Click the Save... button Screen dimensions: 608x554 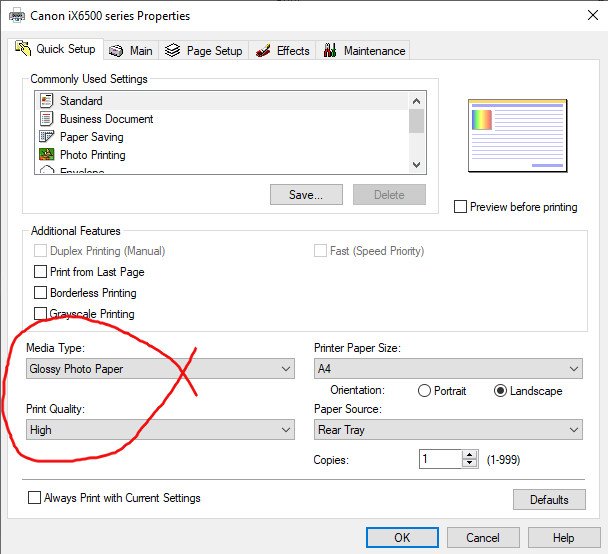(x=306, y=195)
